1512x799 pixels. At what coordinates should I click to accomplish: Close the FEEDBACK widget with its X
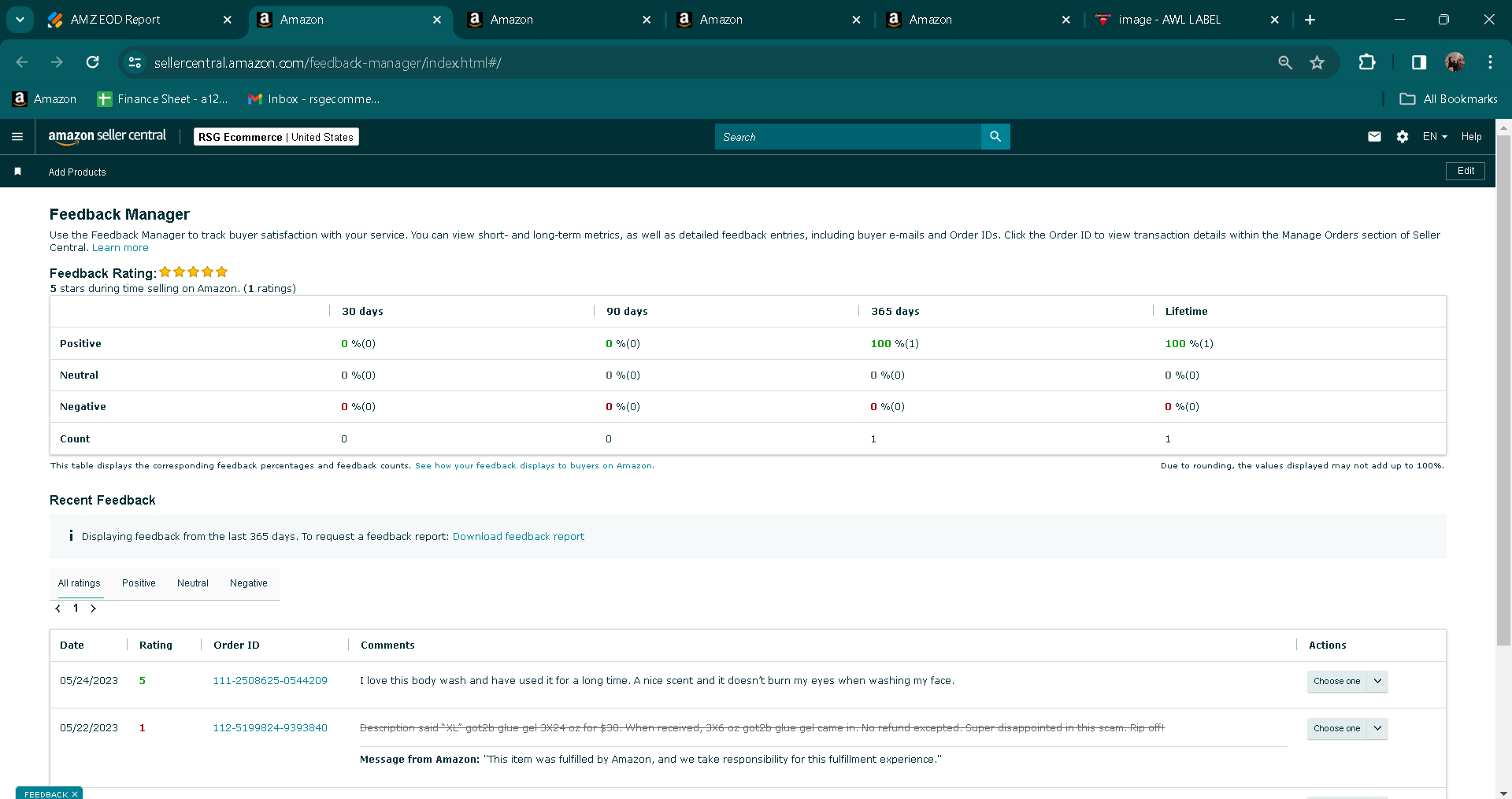75,794
